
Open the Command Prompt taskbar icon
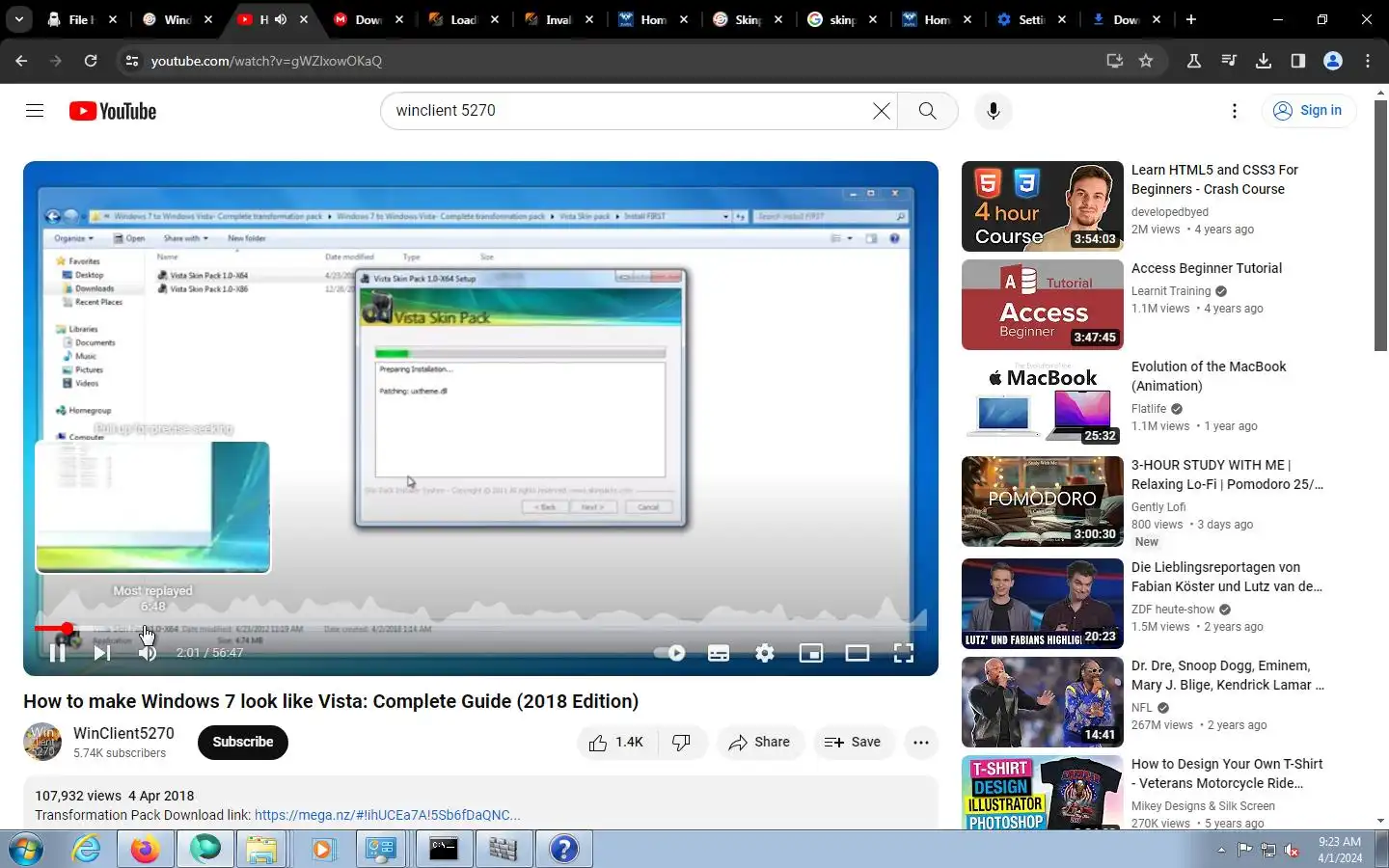point(444,849)
